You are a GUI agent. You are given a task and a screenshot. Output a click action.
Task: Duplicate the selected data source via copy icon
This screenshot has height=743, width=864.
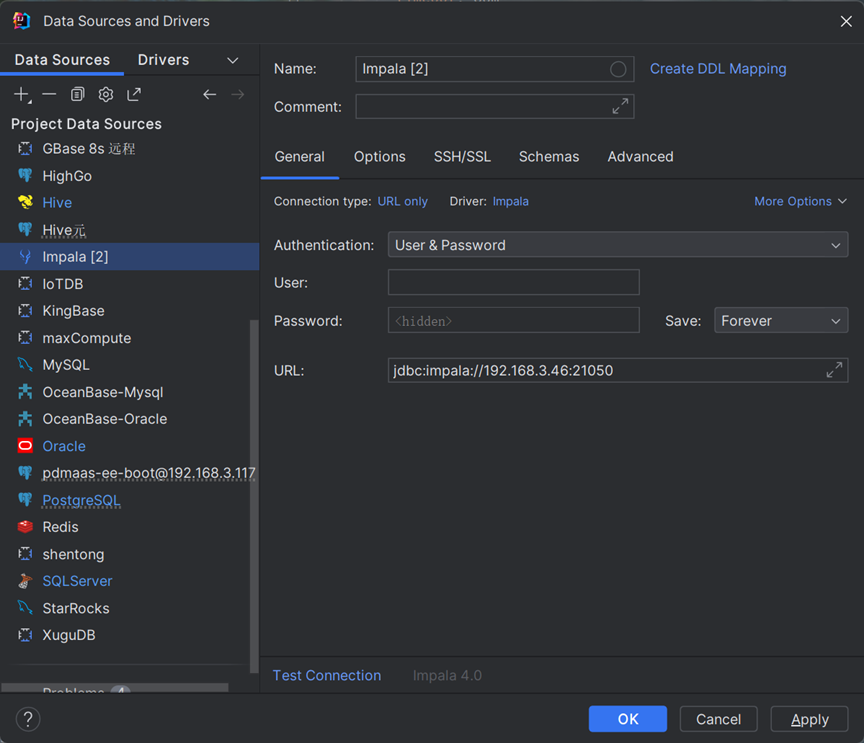77,94
